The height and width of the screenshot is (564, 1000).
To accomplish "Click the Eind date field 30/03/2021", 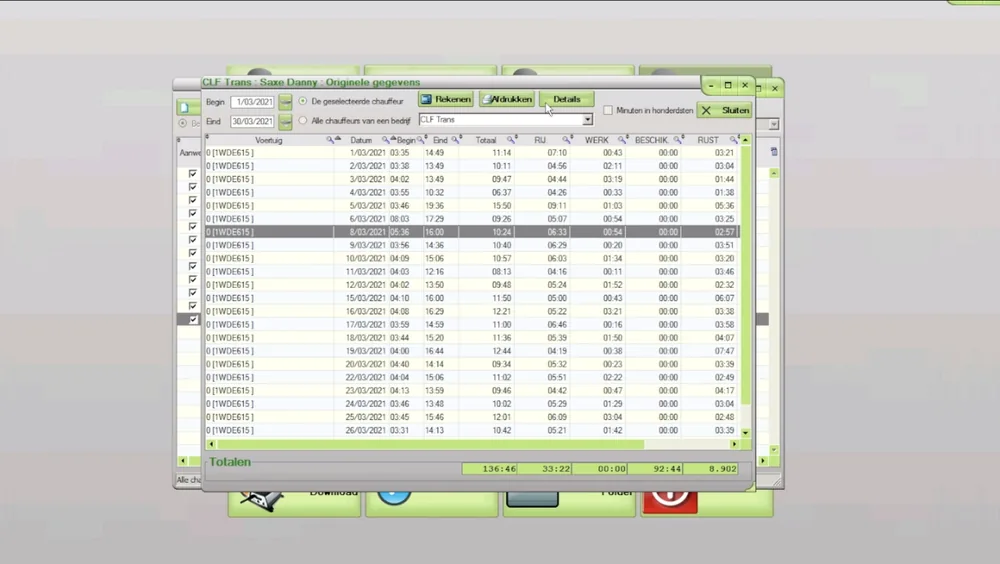I will pyautogui.click(x=253, y=121).
